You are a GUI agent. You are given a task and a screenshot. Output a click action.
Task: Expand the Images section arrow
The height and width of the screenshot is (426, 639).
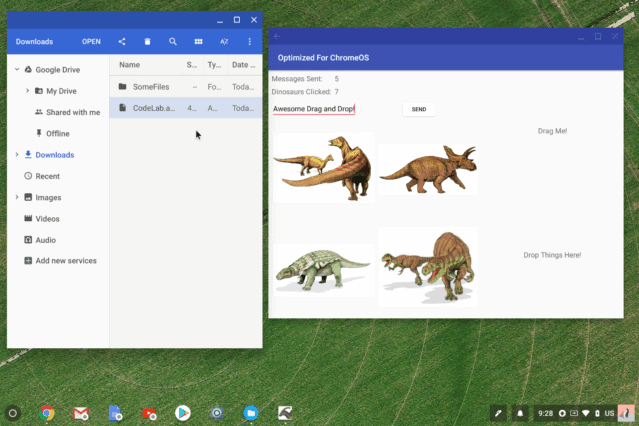(17, 197)
